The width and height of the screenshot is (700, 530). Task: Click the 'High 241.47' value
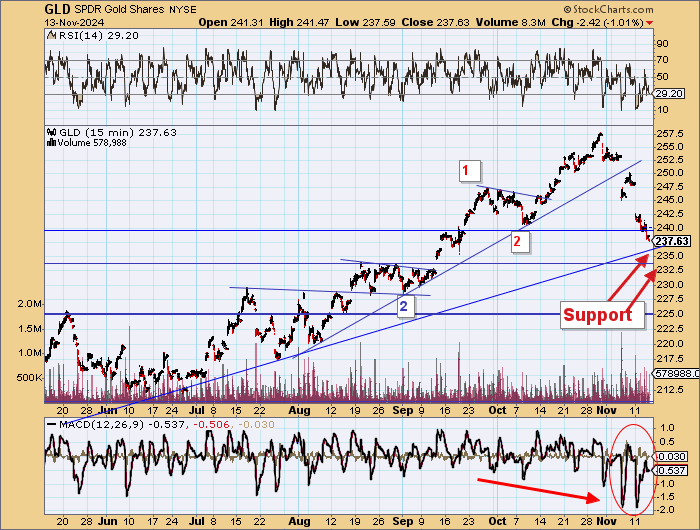[300, 22]
